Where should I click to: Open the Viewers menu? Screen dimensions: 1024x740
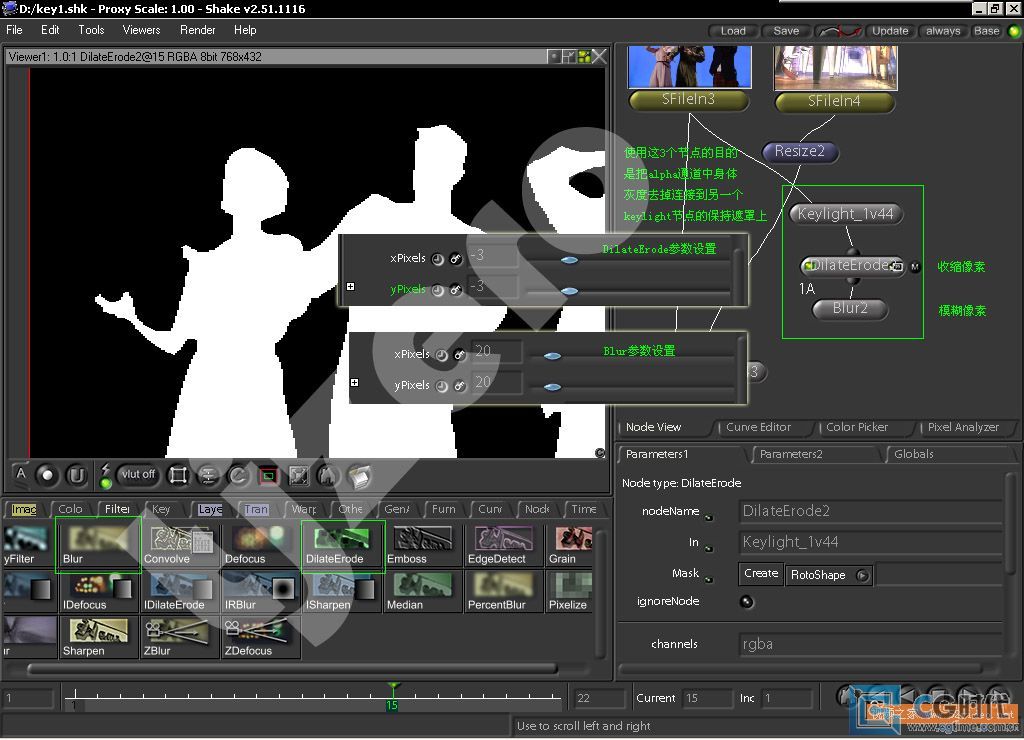click(x=141, y=30)
